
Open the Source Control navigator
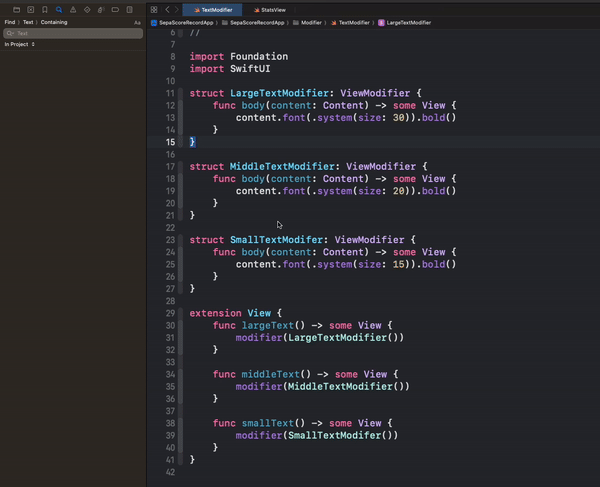tap(30, 9)
